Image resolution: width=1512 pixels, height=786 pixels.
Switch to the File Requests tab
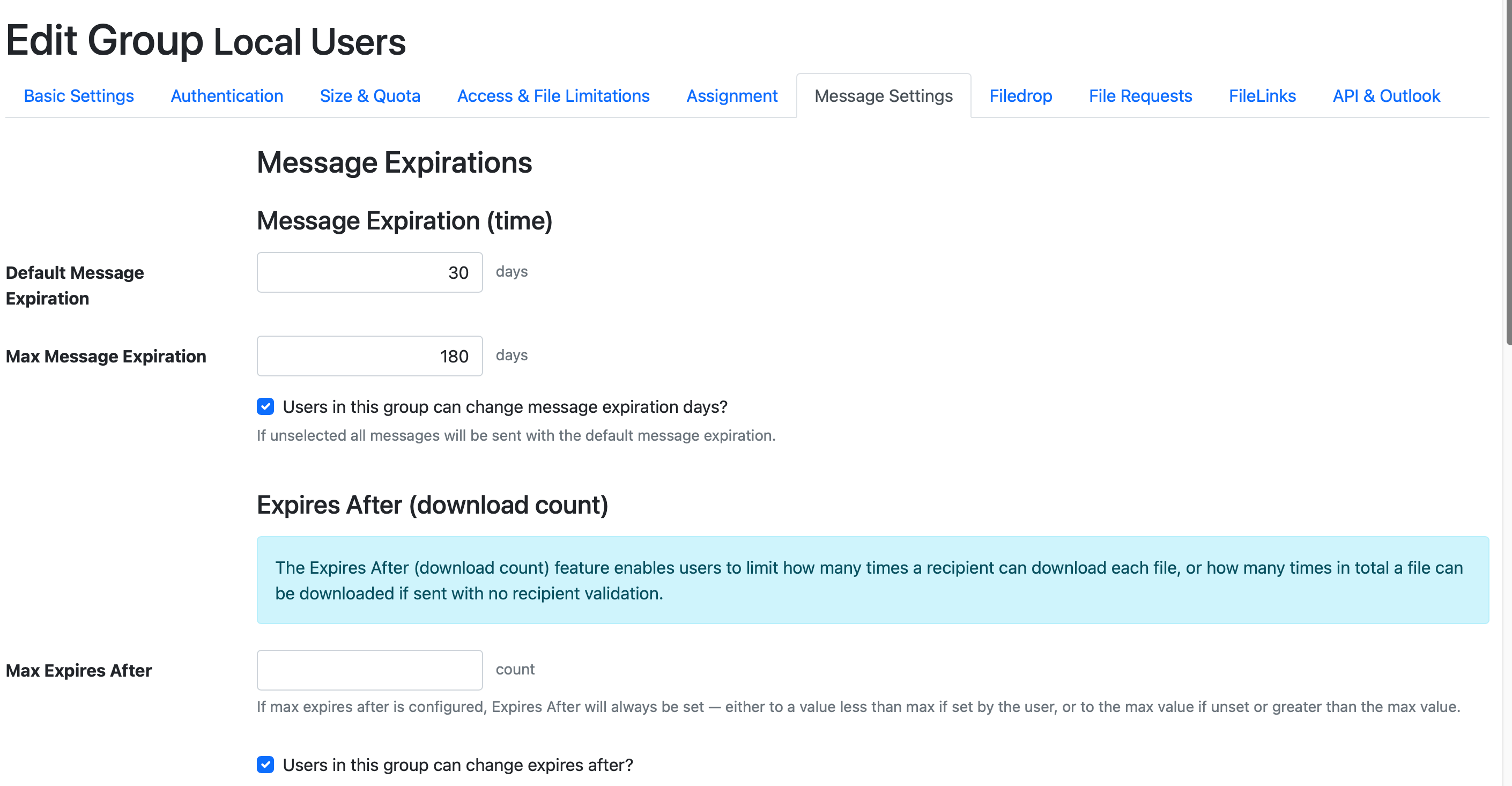tap(1140, 95)
